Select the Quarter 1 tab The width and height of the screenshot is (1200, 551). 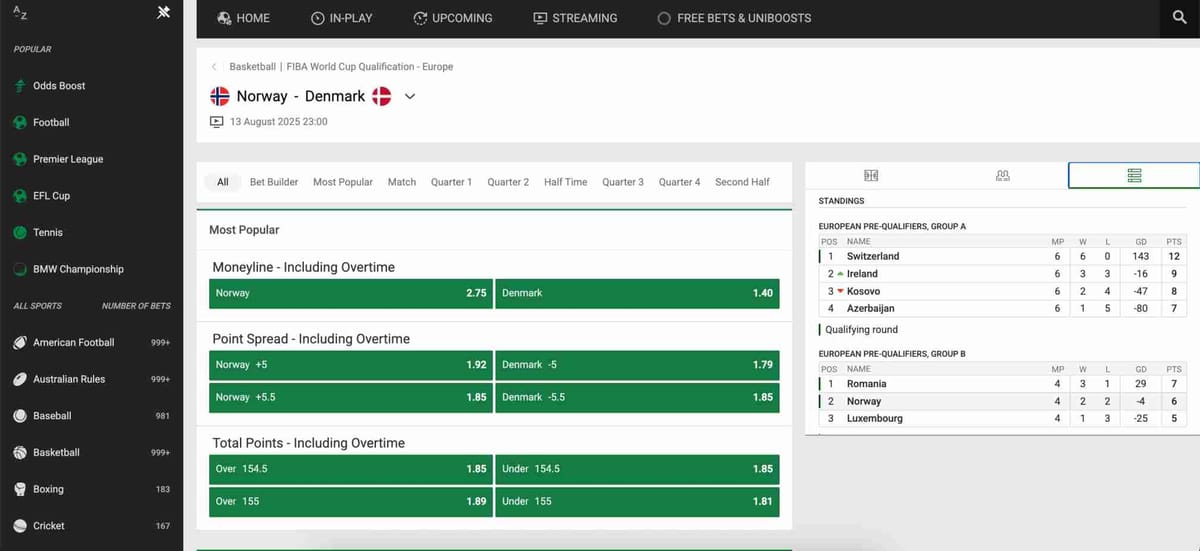click(x=451, y=182)
